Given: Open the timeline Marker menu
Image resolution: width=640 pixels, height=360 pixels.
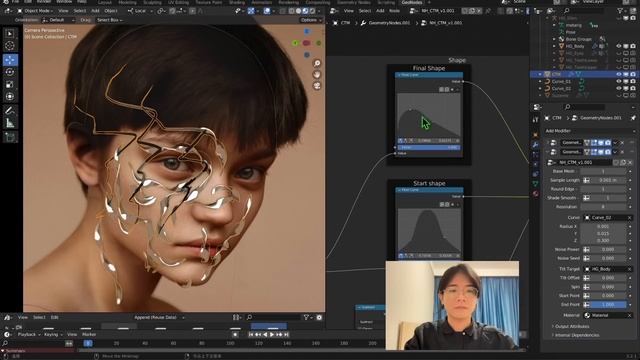Looking at the screenshot, I should [89, 334].
